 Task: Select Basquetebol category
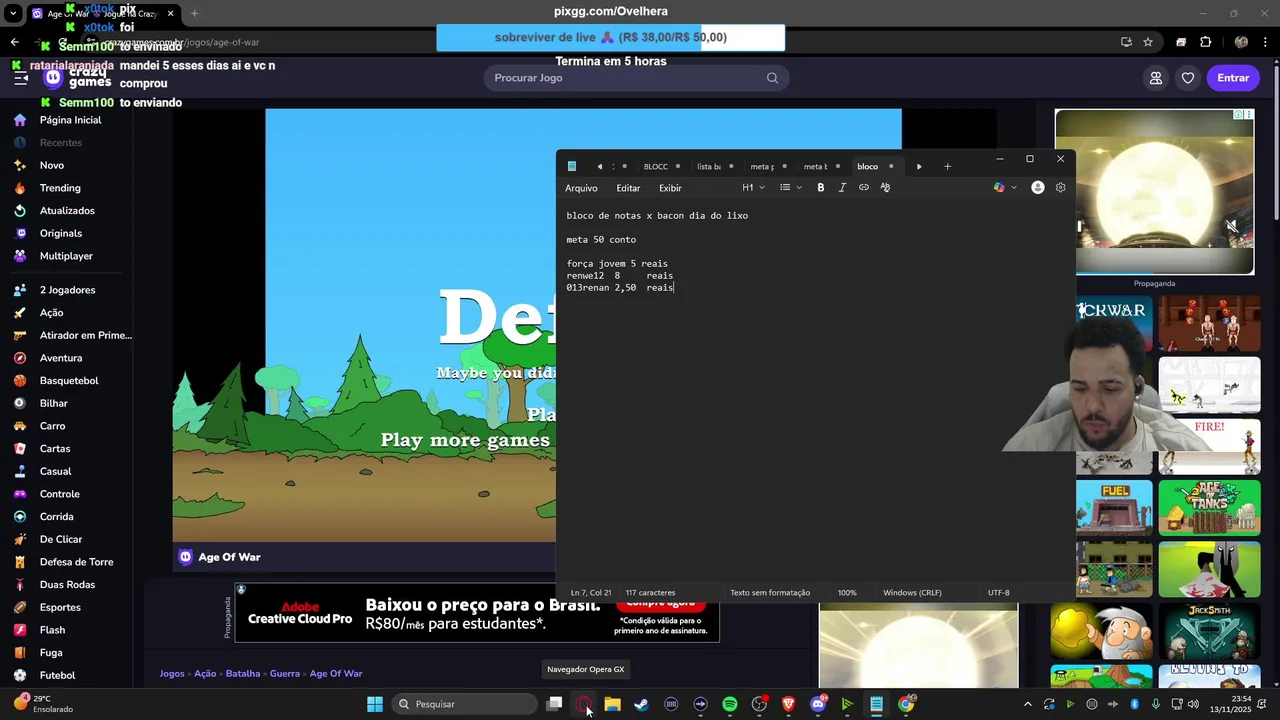coord(69,381)
